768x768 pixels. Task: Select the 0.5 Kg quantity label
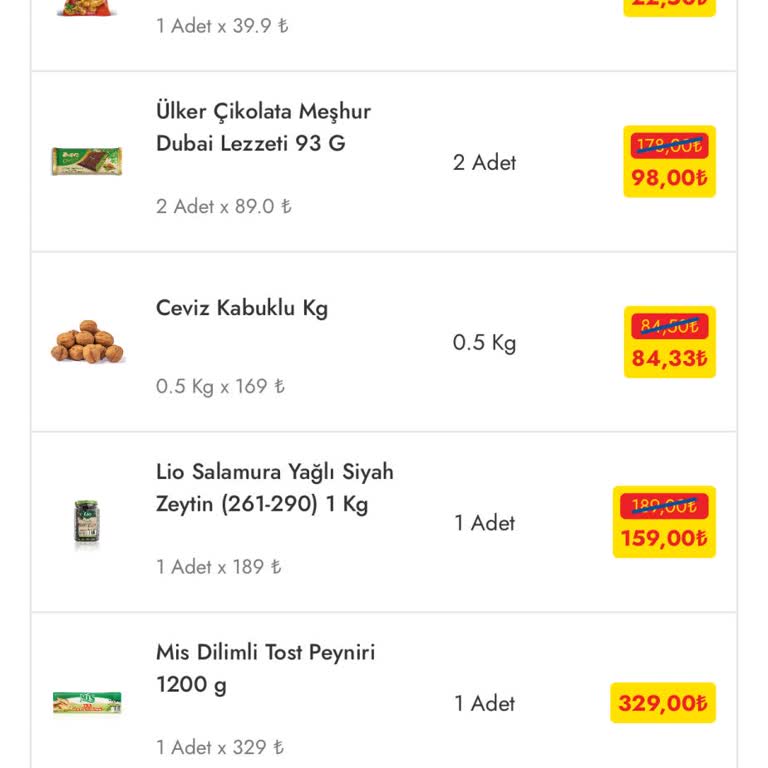click(x=484, y=343)
